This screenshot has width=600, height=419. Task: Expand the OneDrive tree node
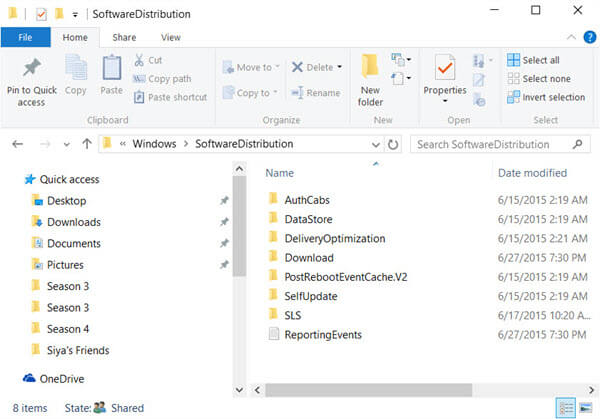click(12, 377)
